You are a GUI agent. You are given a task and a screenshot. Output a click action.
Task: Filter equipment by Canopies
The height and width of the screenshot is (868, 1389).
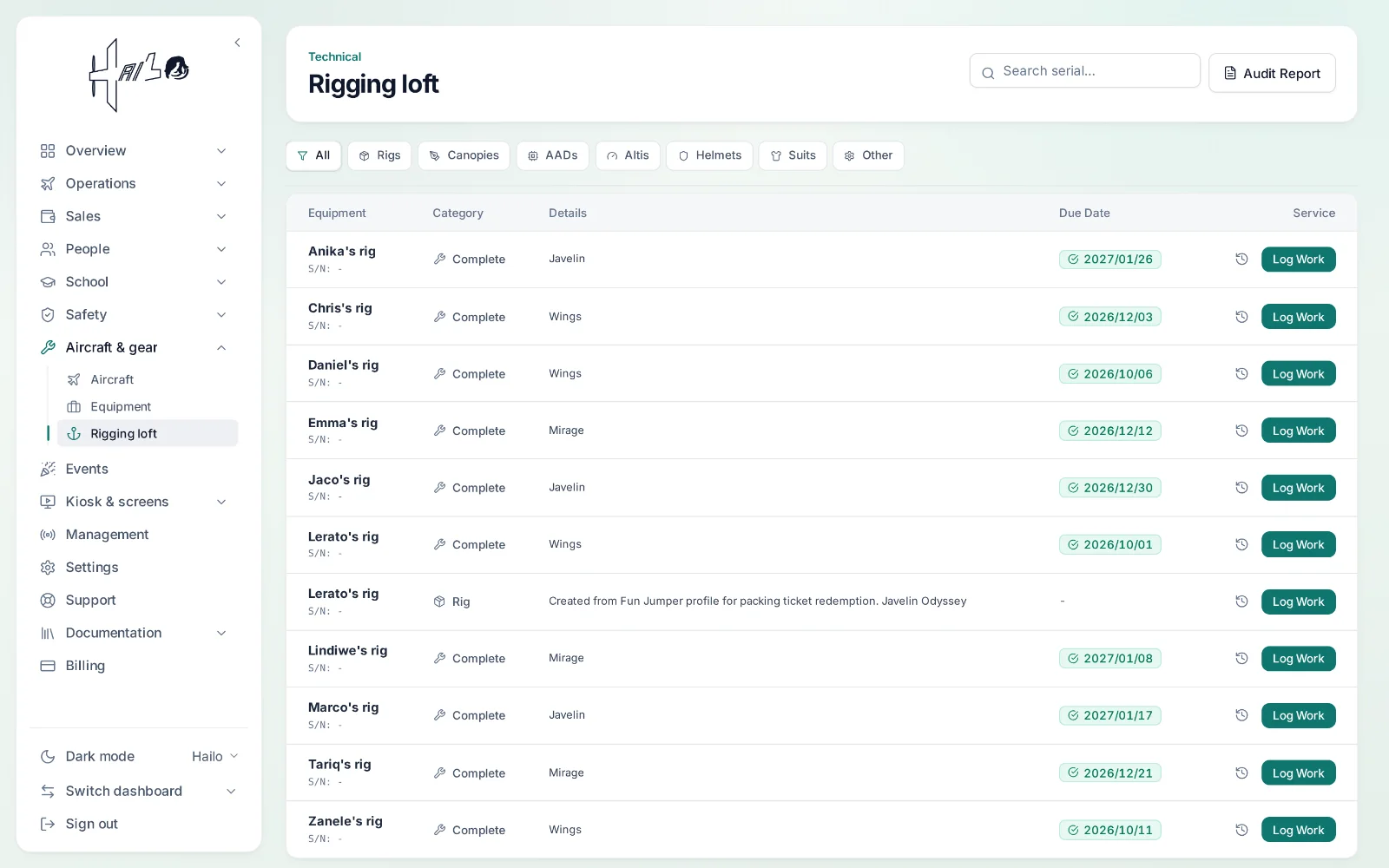464,155
